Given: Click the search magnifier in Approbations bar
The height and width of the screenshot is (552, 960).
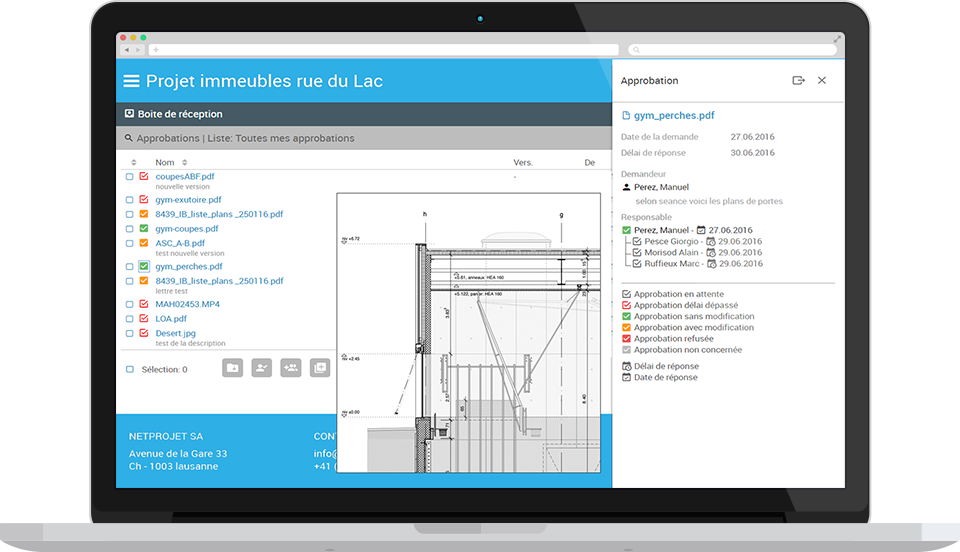Looking at the screenshot, I should [x=129, y=138].
